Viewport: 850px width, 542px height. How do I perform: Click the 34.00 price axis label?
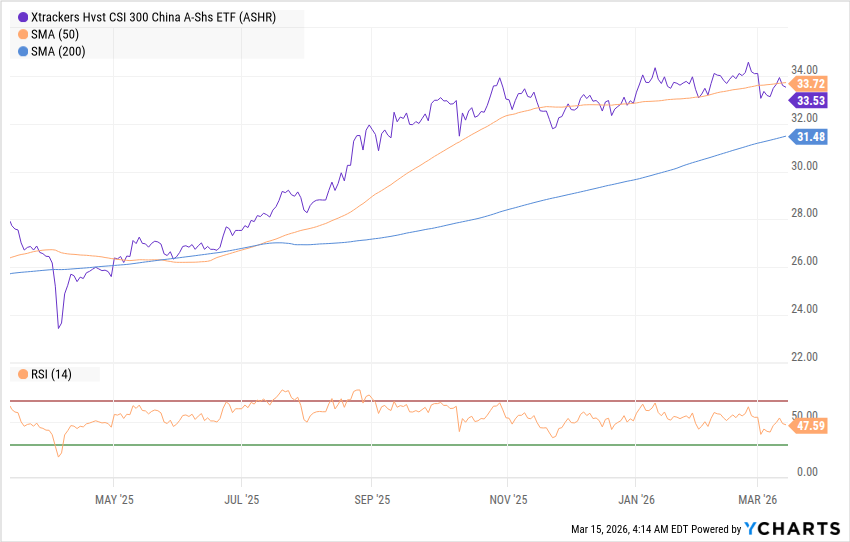pos(804,70)
